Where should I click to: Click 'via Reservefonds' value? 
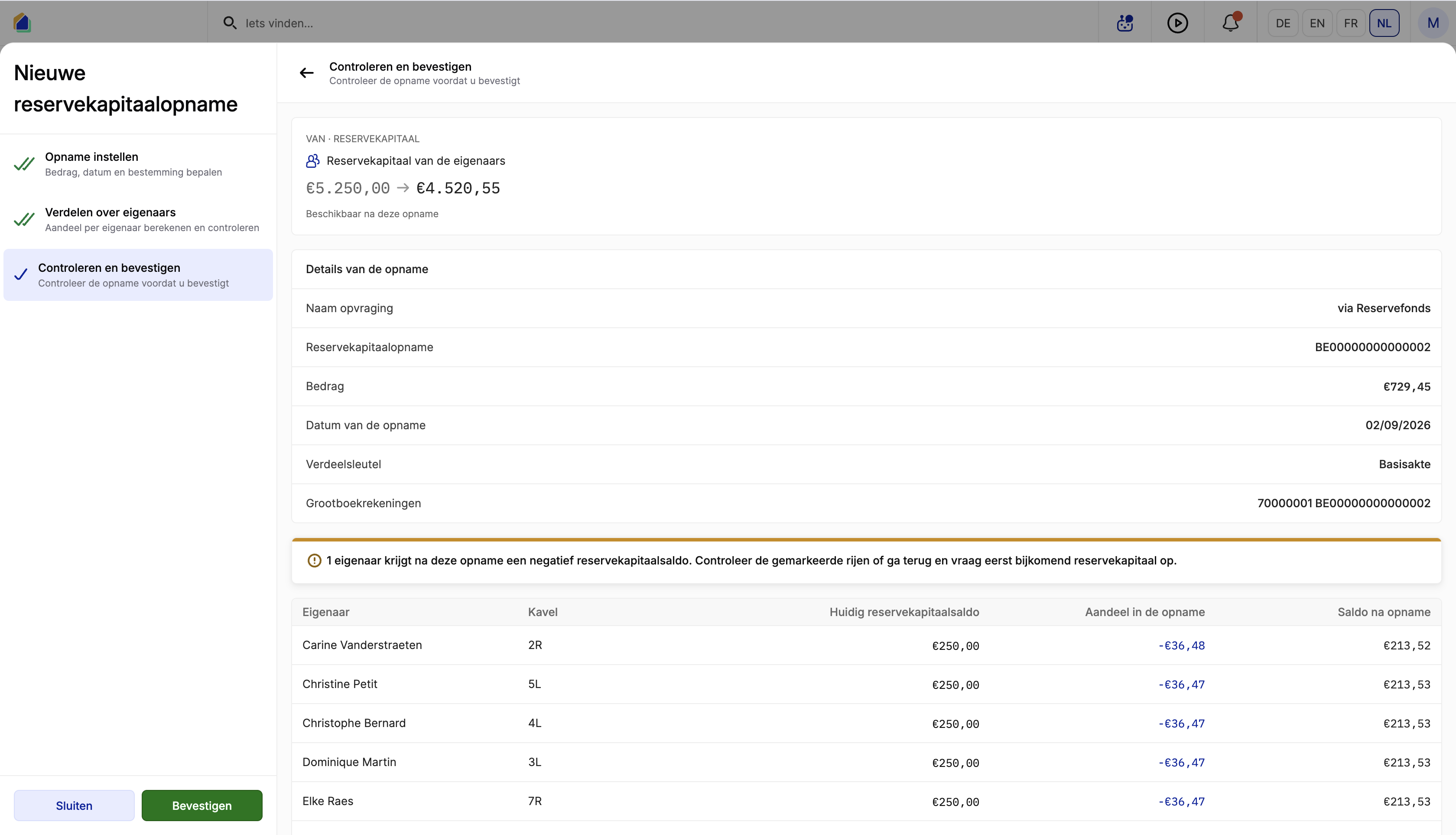(x=1384, y=308)
